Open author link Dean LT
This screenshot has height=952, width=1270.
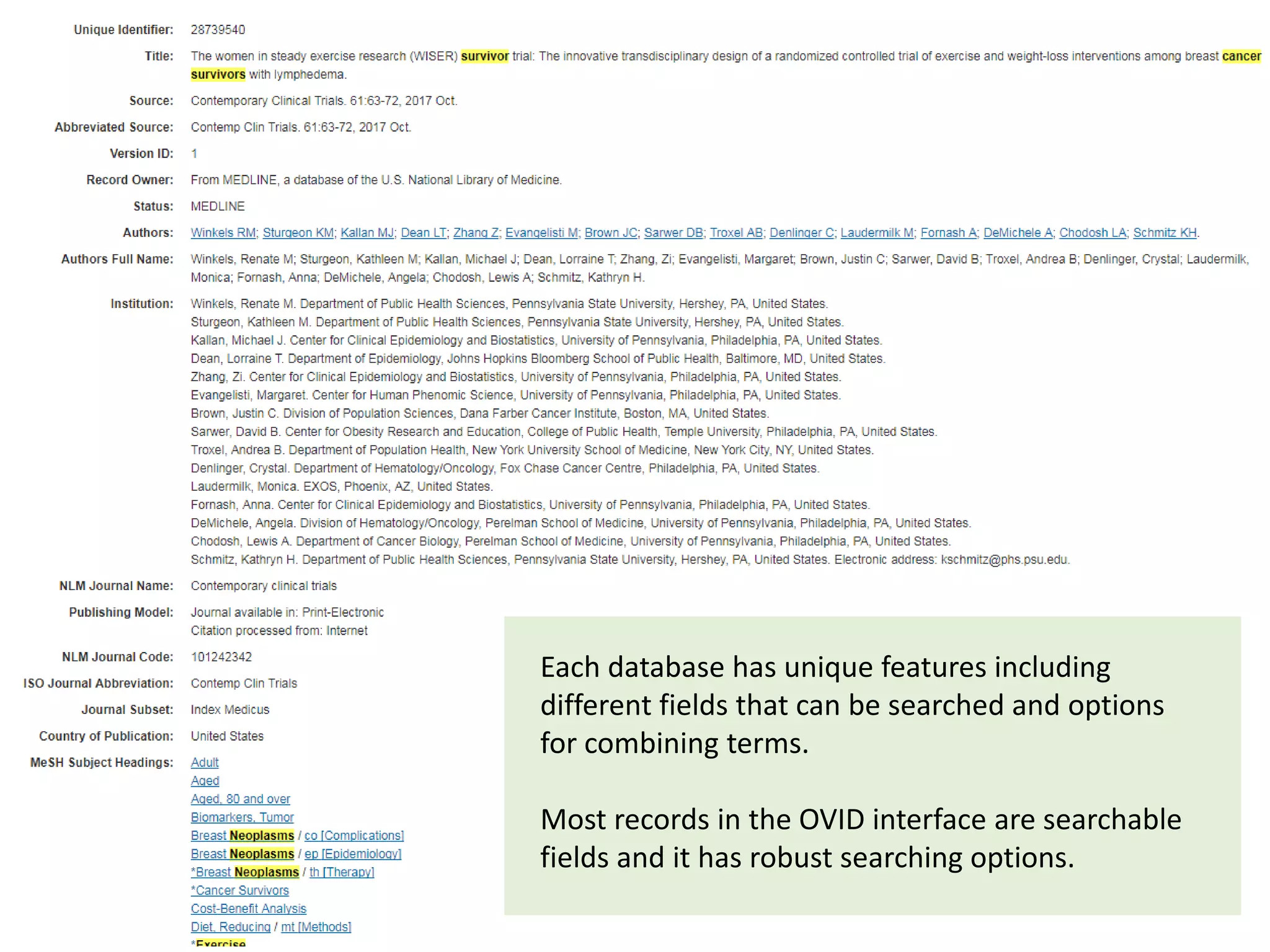click(x=424, y=232)
